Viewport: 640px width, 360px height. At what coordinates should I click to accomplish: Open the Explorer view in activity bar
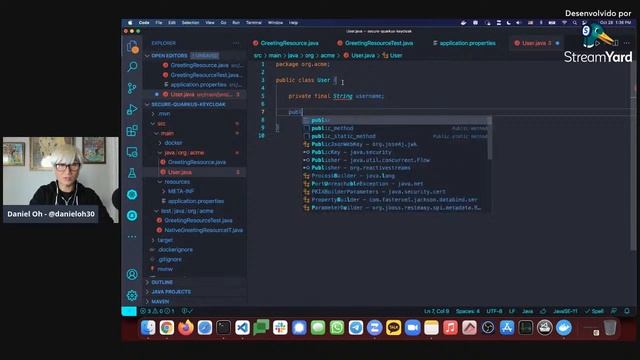pyautogui.click(x=132, y=46)
